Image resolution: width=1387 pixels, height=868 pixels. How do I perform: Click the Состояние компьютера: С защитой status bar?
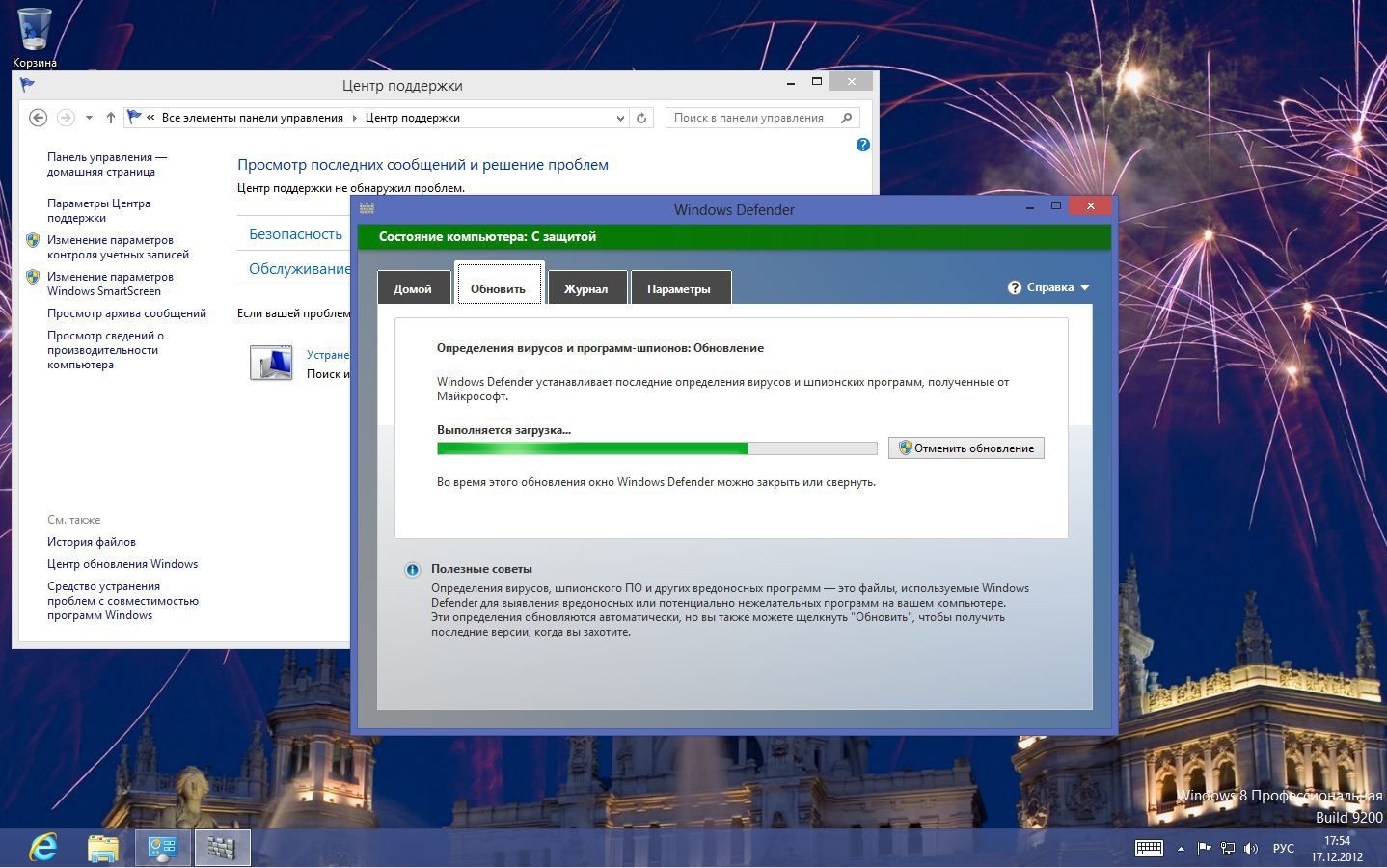coord(734,236)
